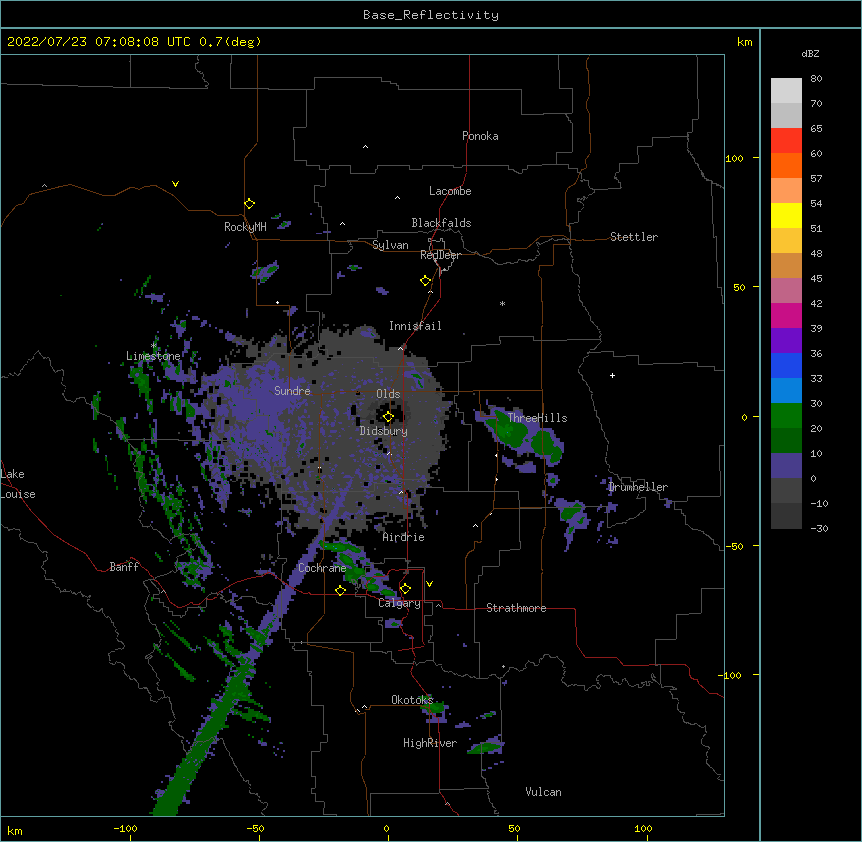Select the topmost light gray legend swatch
This screenshot has width=862, height=842.
[786, 91]
